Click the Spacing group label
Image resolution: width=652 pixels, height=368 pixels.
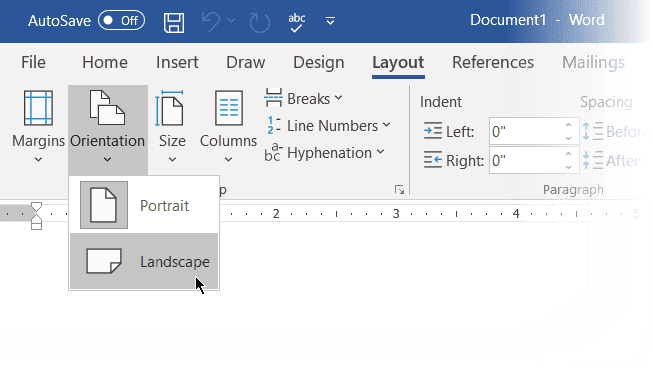pyautogui.click(x=606, y=102)
